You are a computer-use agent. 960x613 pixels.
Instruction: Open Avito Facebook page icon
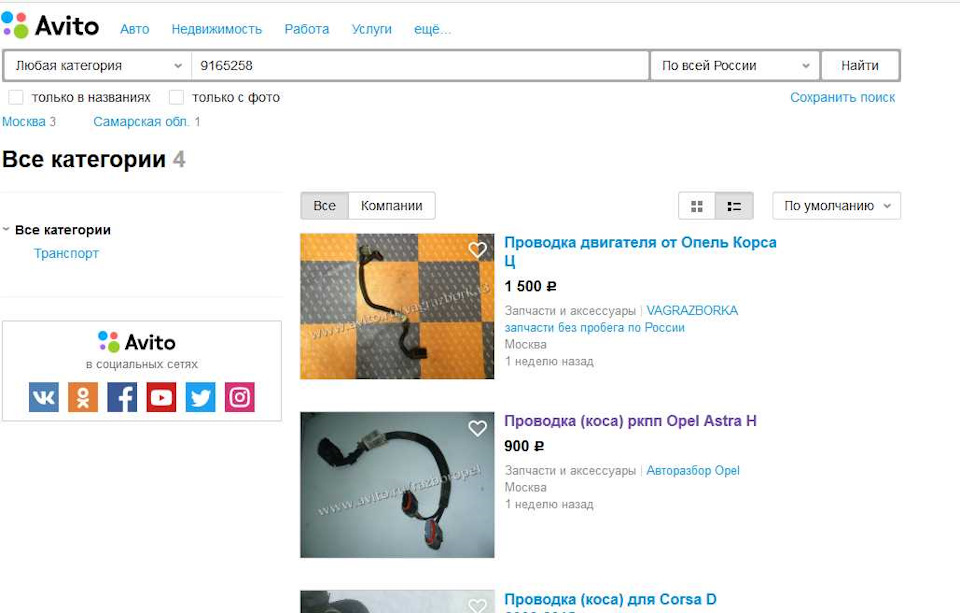click(x=122, y=398)
